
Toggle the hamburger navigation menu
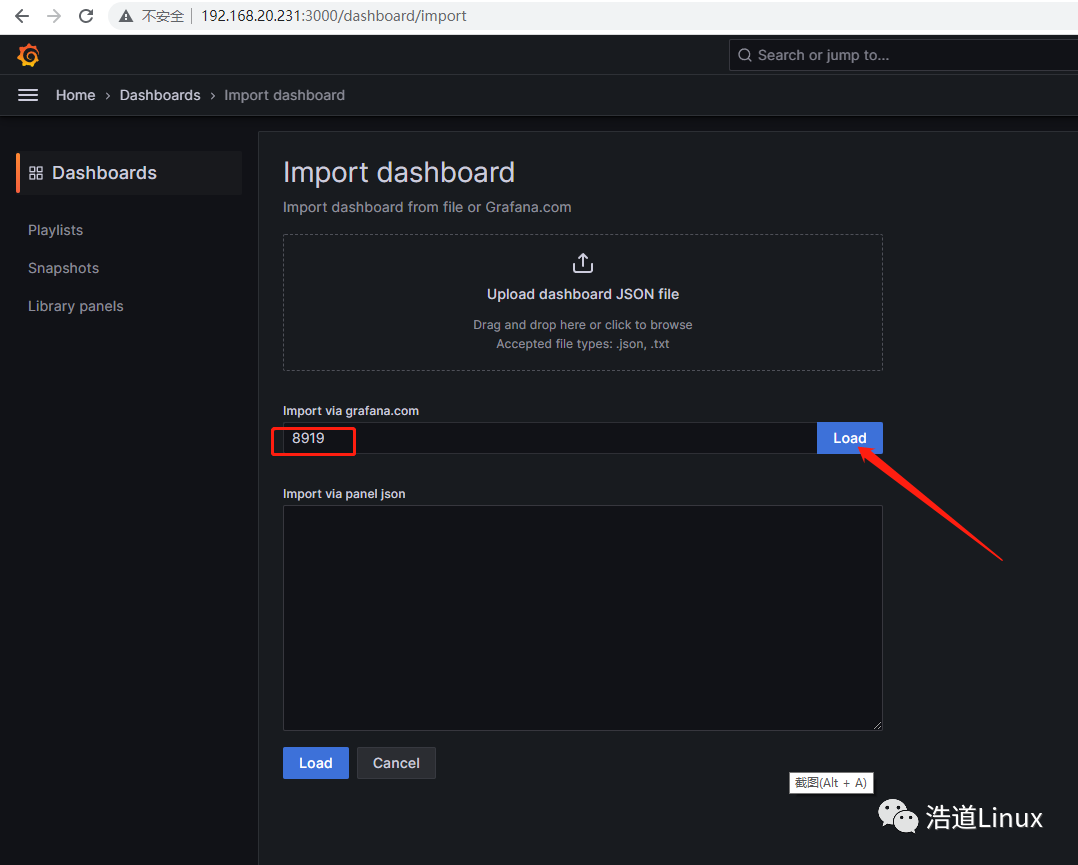[x=28, y=95]
